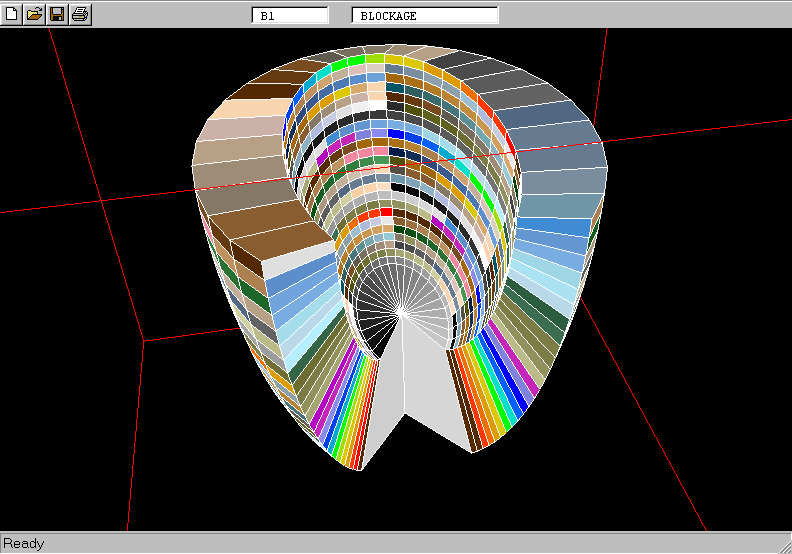Save using the floppy disk icon
Screen dimensions: 792x554
(x=57, y=14)
